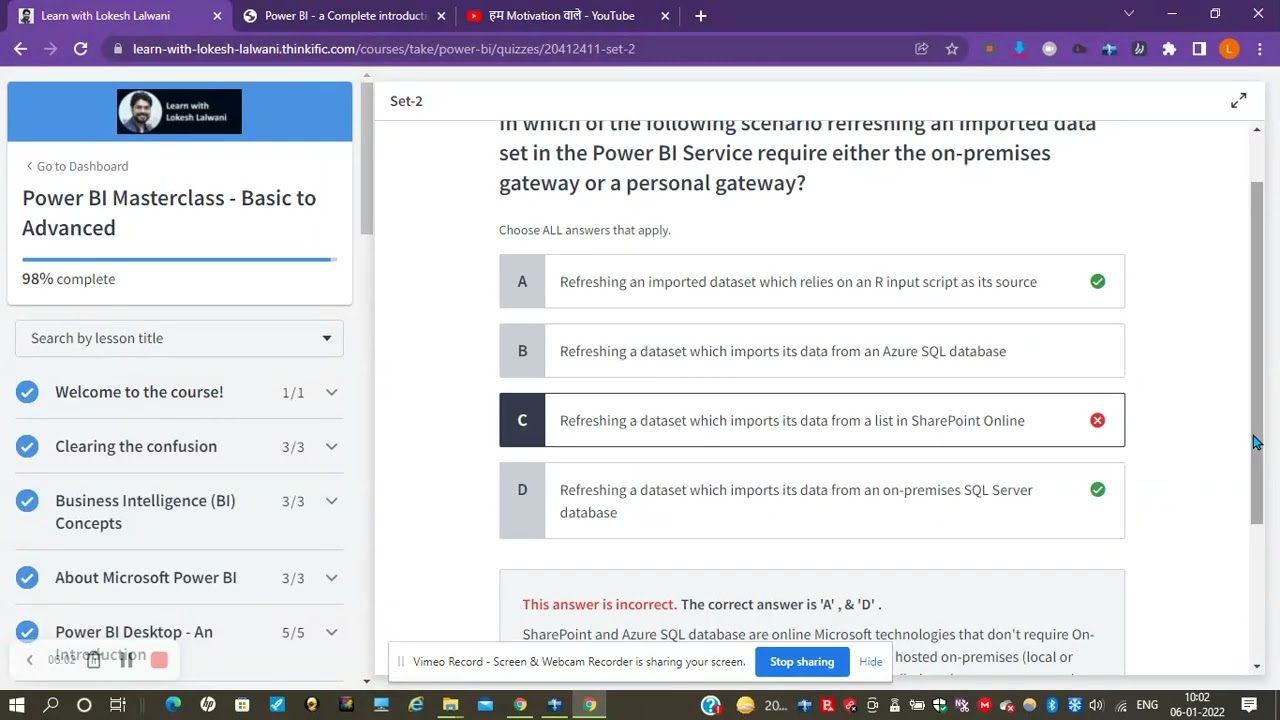Close the YouTube Motivation tab
Viewport: 1280px width, 720px height.
coord(665,16)
